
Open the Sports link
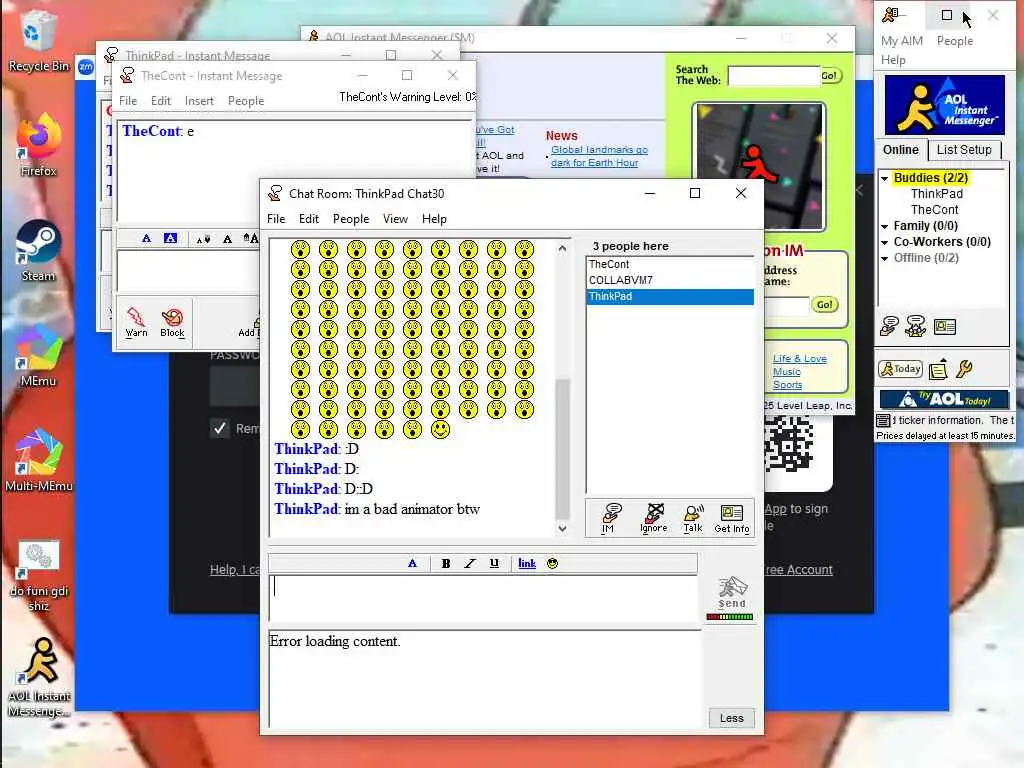pyautogui.click(x=787, y=385)
